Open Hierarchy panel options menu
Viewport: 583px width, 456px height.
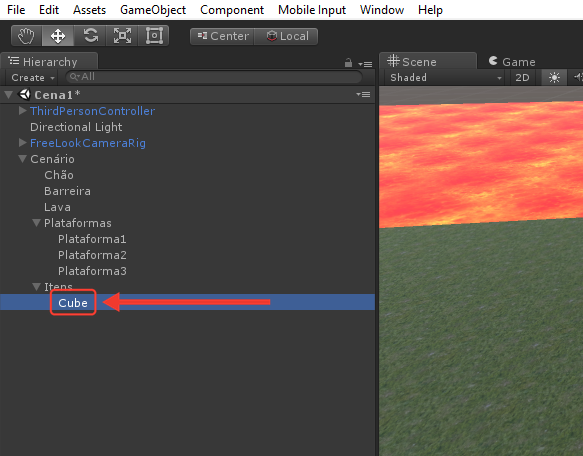(x=365, y=64)
